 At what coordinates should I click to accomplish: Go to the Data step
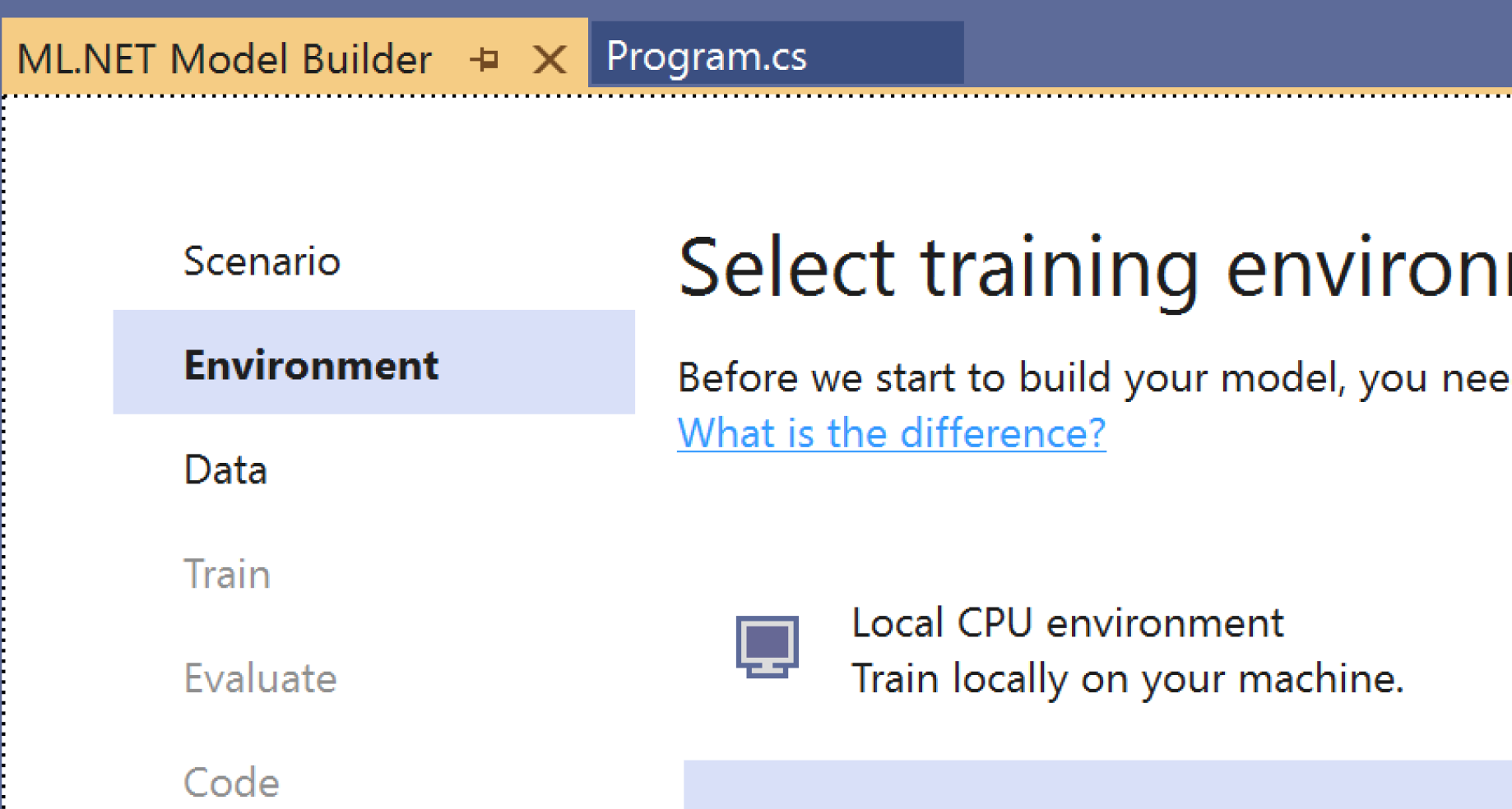pyautogui.click(x=225, y=469)
